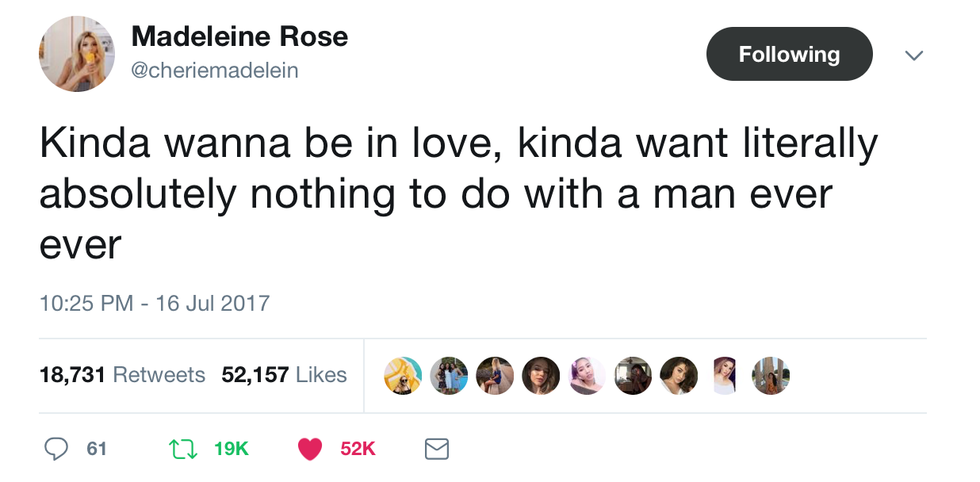Click the 52K likes count
The width and height of the screenshot is (980, 482).
[357, 449]
